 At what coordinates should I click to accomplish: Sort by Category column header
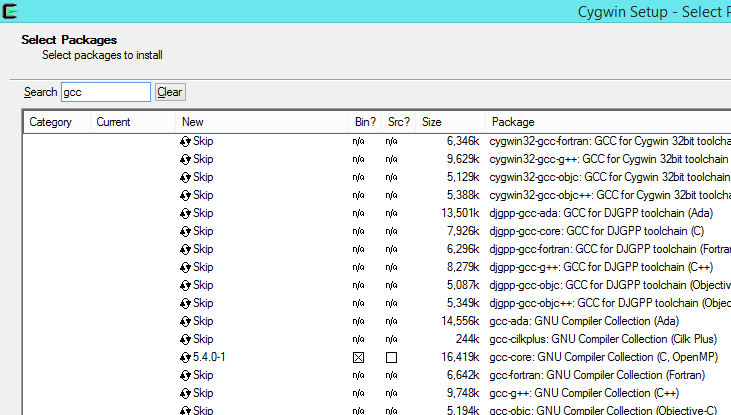tap(57, 122)
